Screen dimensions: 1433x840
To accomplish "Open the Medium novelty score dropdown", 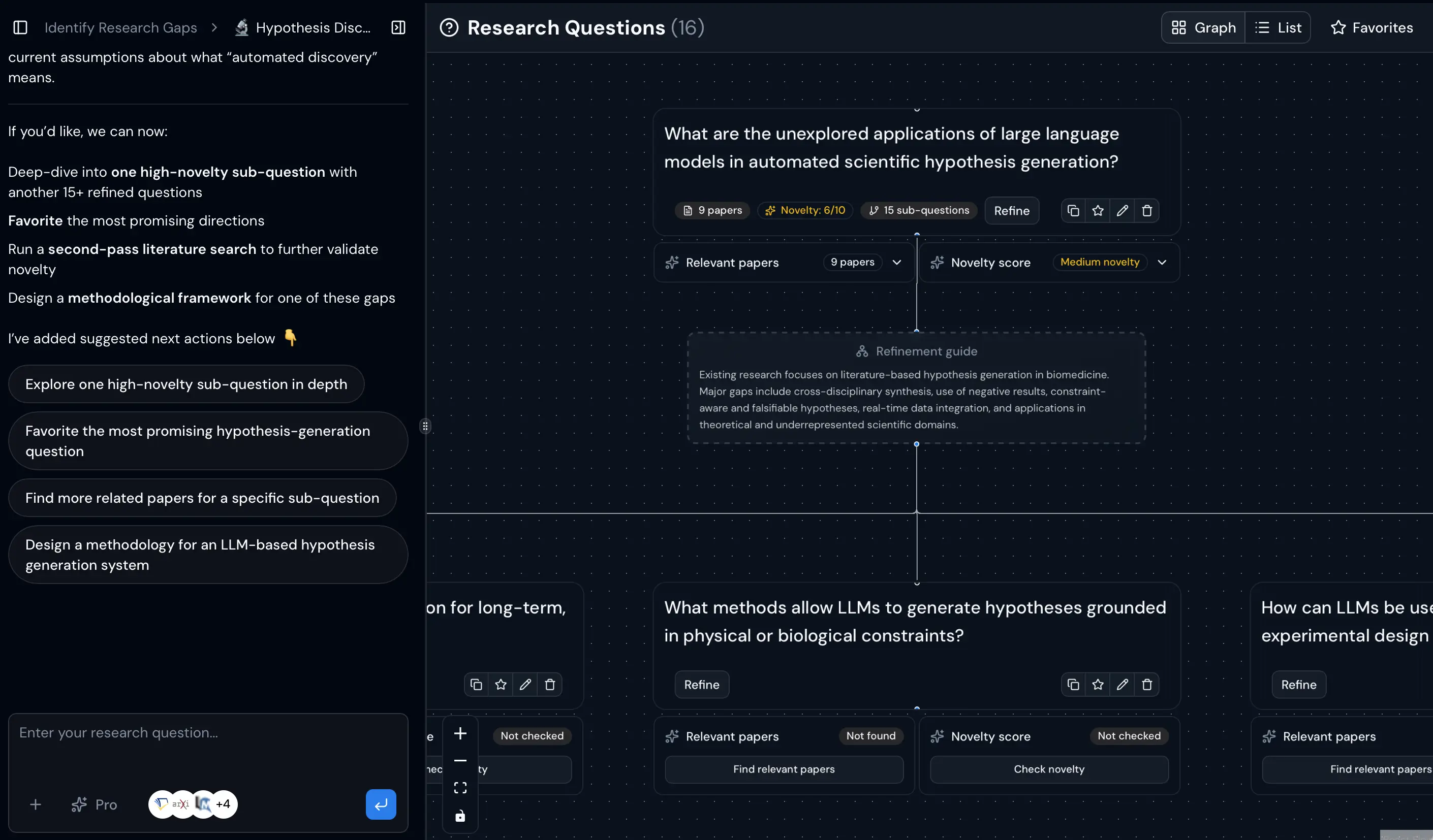I will [x=1162, y=262].
